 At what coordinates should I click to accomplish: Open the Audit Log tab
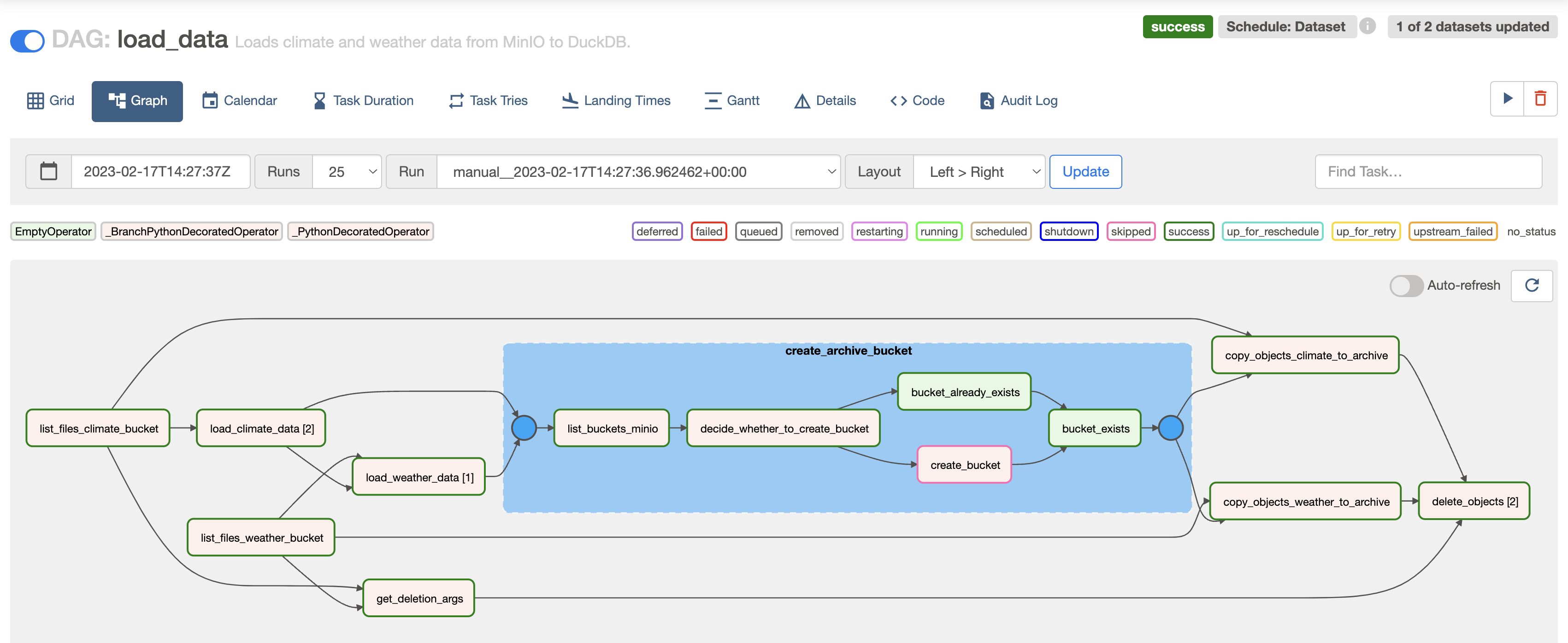tap(1018, 100)
